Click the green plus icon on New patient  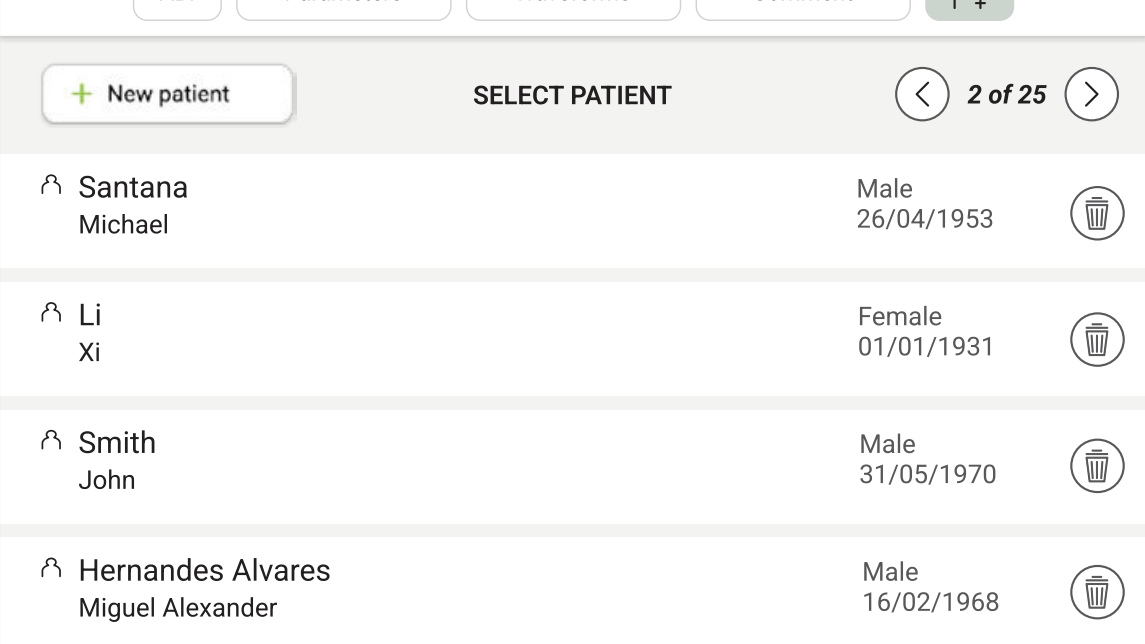pos(78,92)
